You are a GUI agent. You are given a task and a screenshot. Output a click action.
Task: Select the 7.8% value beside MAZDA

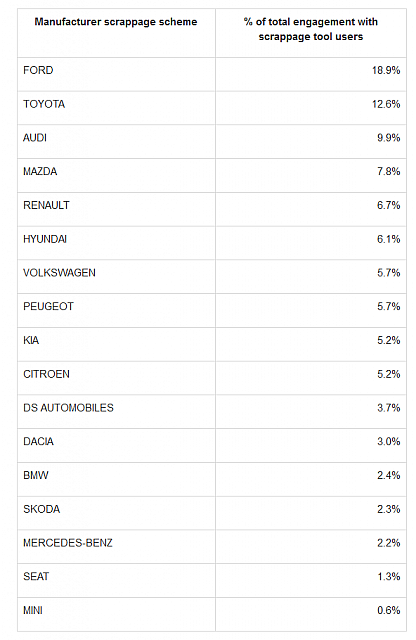click(388, 171)
